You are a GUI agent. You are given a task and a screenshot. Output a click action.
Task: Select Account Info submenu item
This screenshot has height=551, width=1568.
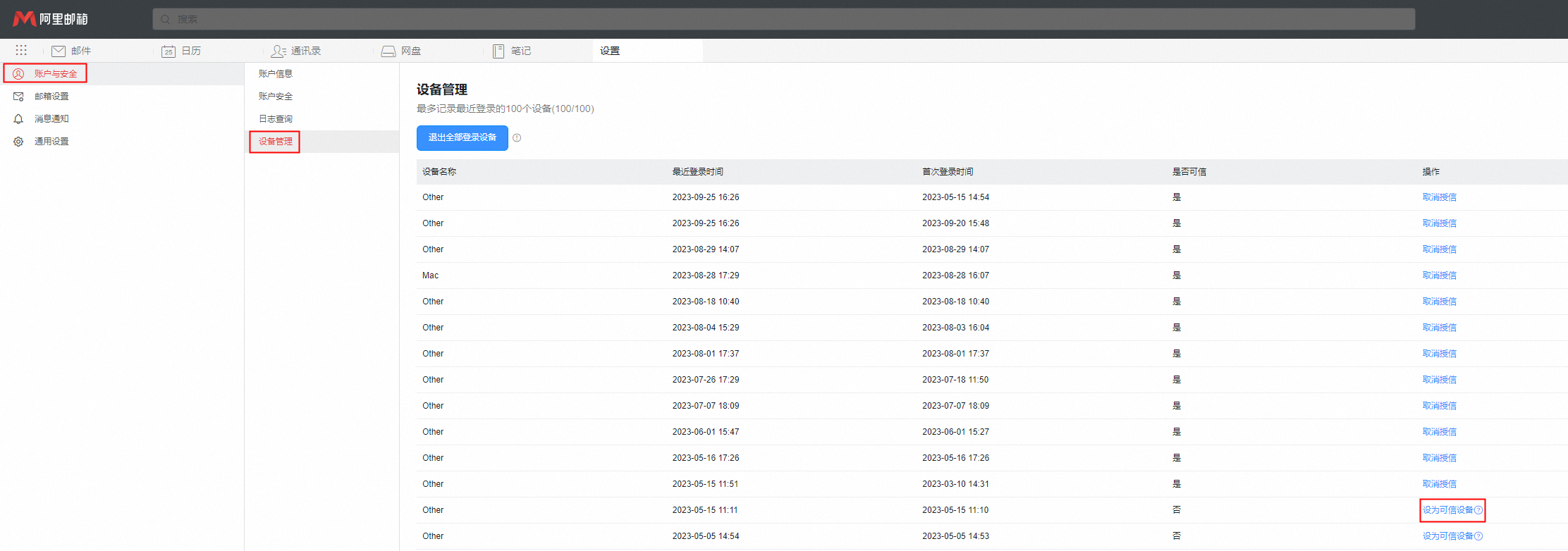pos(275,73)
